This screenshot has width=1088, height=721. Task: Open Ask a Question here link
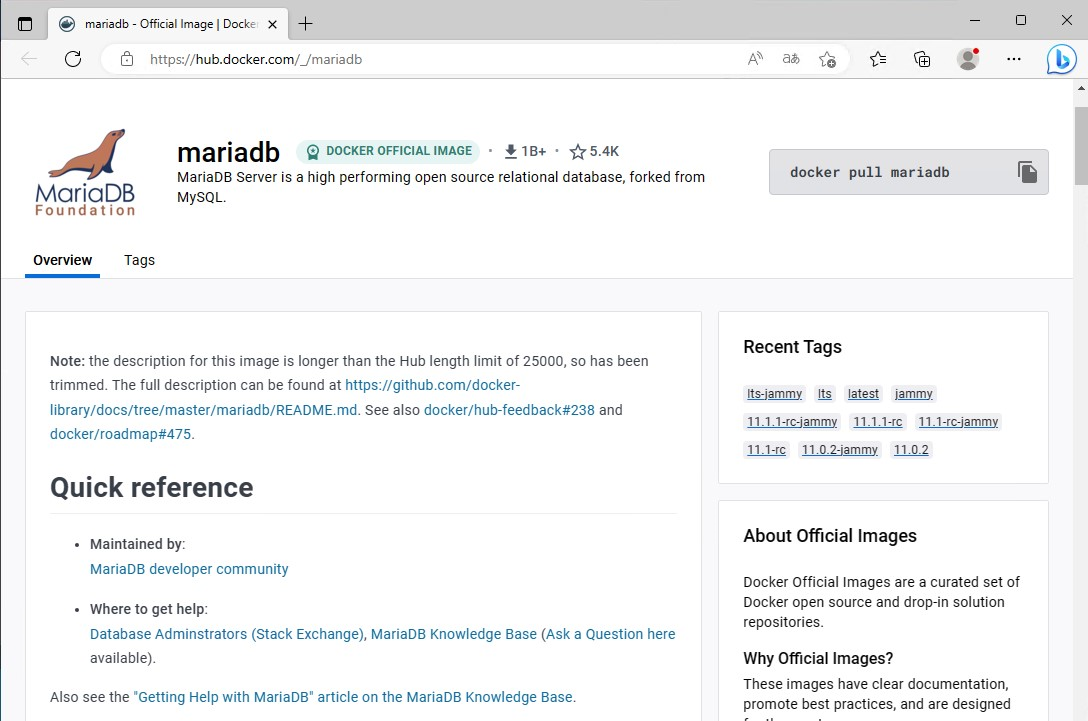tap(610, 634)
